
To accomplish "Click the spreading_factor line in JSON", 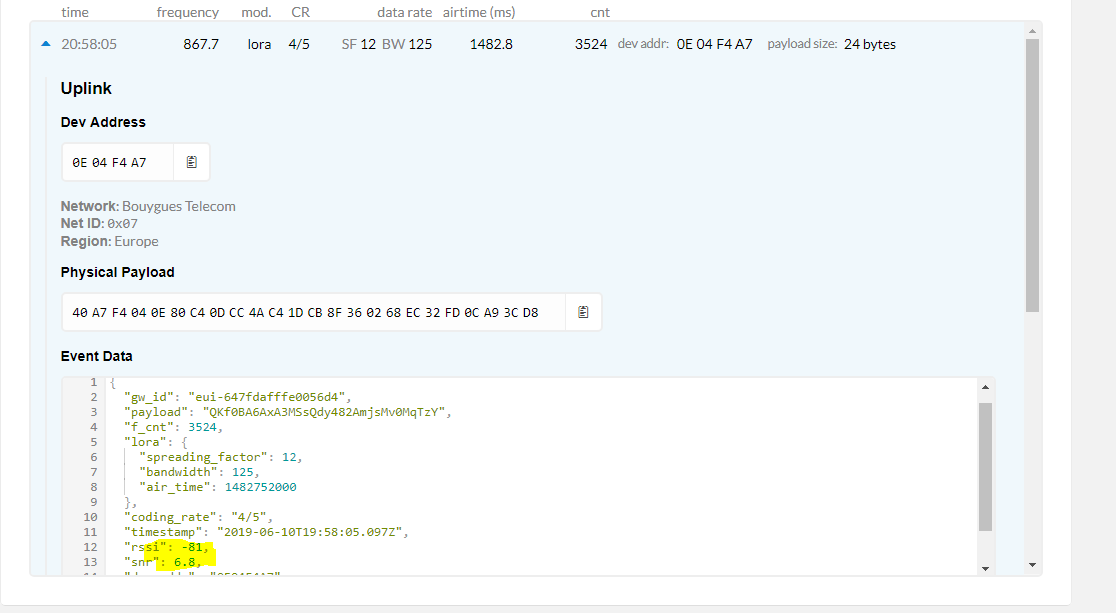I will pyautogui.click(x=221, y=457).
